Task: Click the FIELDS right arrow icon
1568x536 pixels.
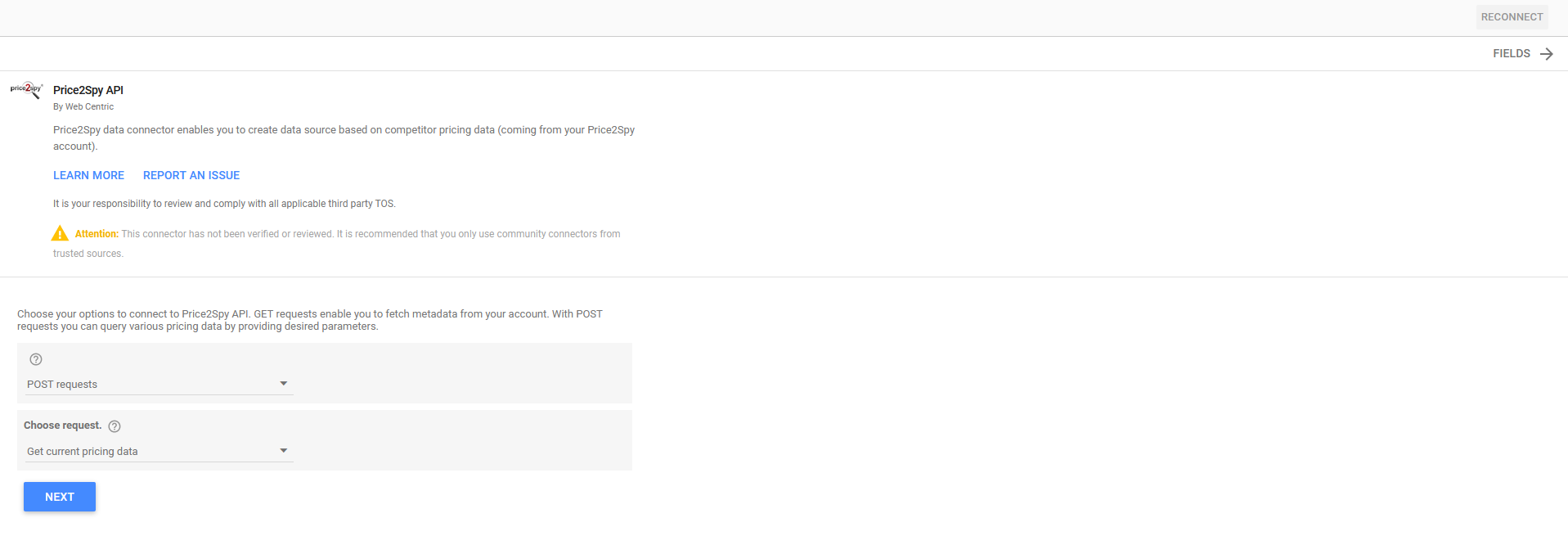Action: (1546, 54)
